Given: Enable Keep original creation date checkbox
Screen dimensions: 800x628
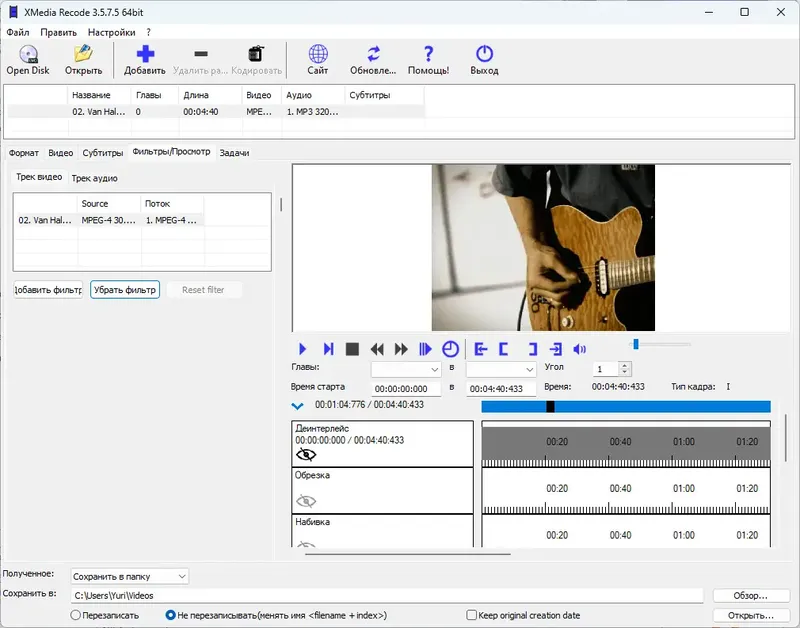Looking at the screenshot, I should point(472,615).
